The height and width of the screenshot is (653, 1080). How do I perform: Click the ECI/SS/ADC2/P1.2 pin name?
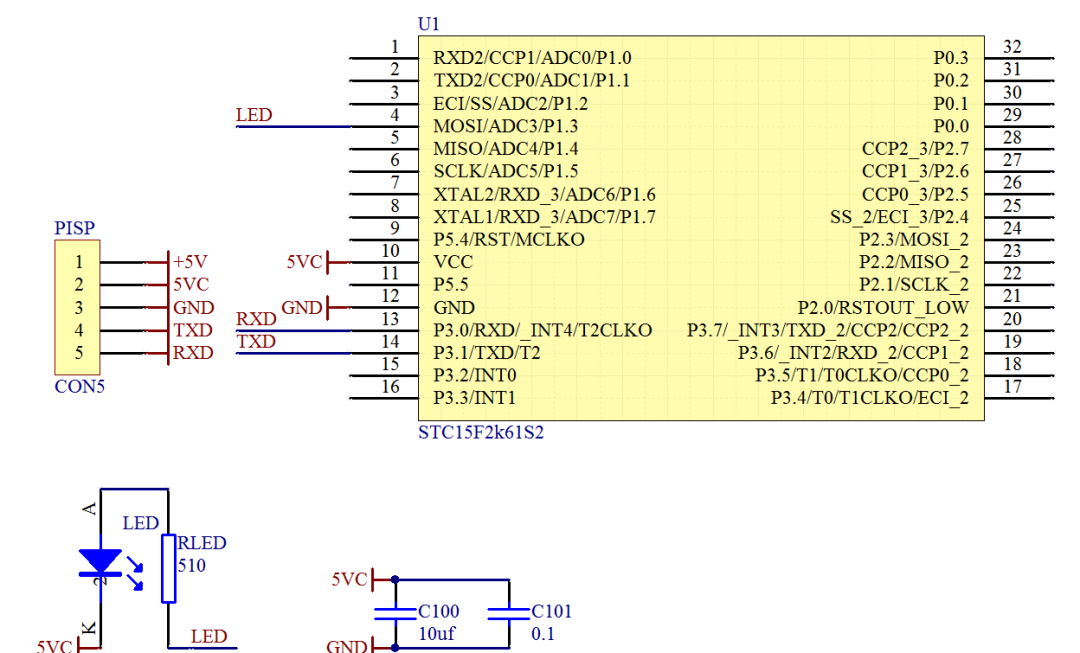click(510, 103)
